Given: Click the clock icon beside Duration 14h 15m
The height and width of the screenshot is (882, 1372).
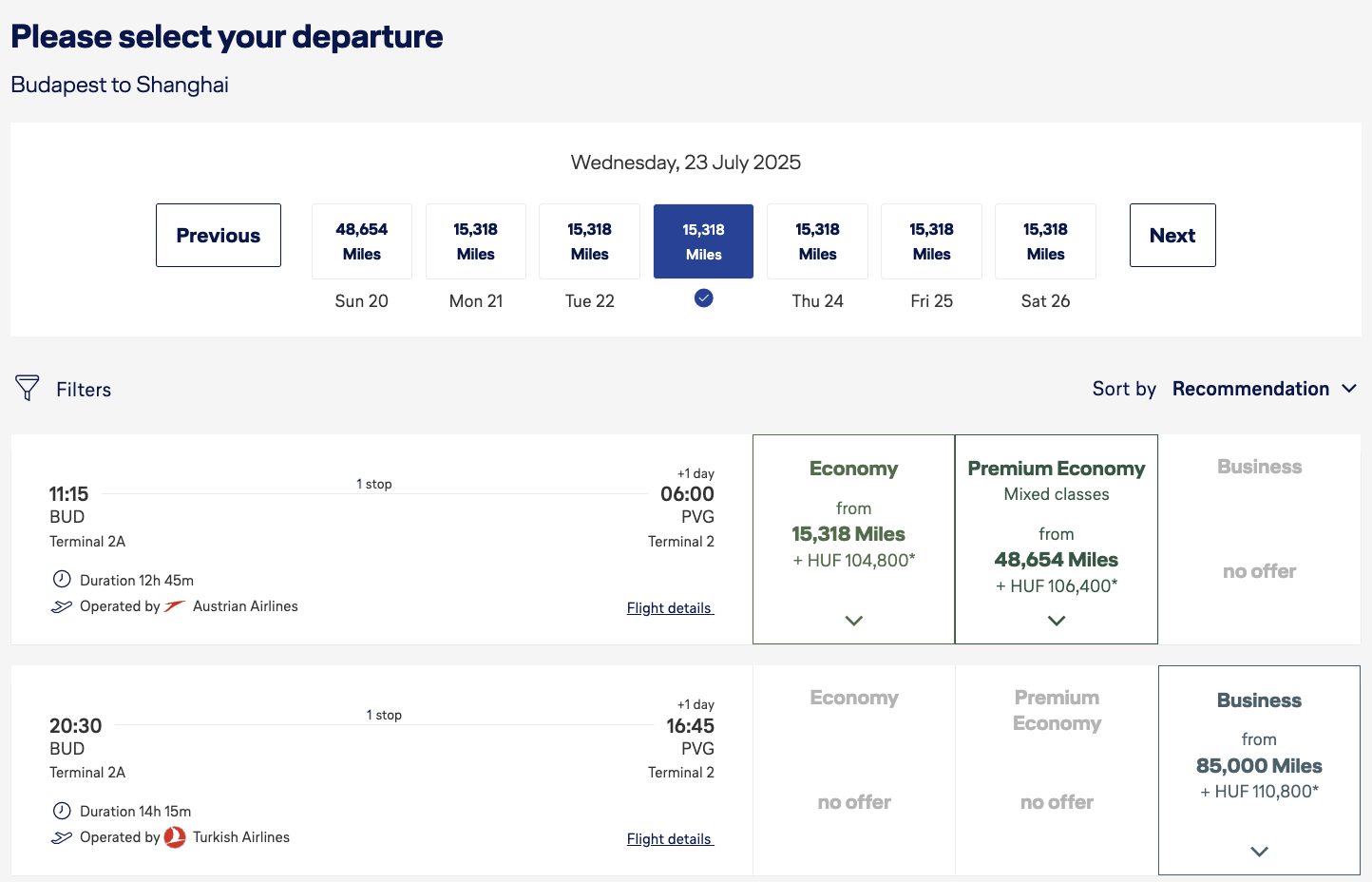Looking at the screenshot, I should (x=62, y=811).
